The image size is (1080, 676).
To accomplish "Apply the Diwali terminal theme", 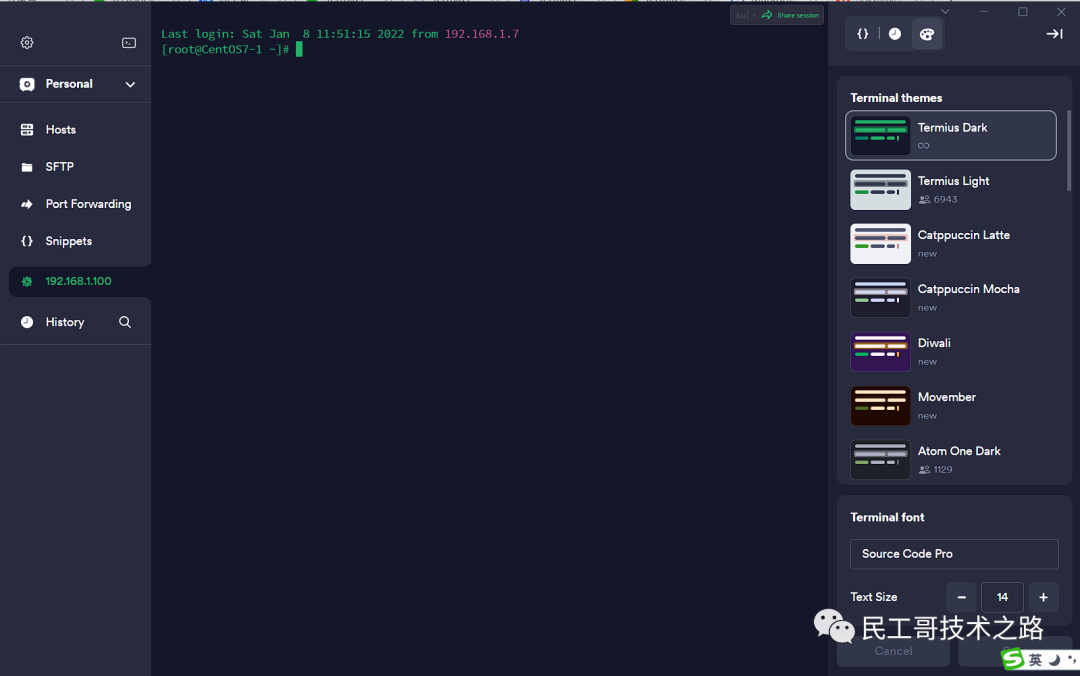I will click(951, 351).
